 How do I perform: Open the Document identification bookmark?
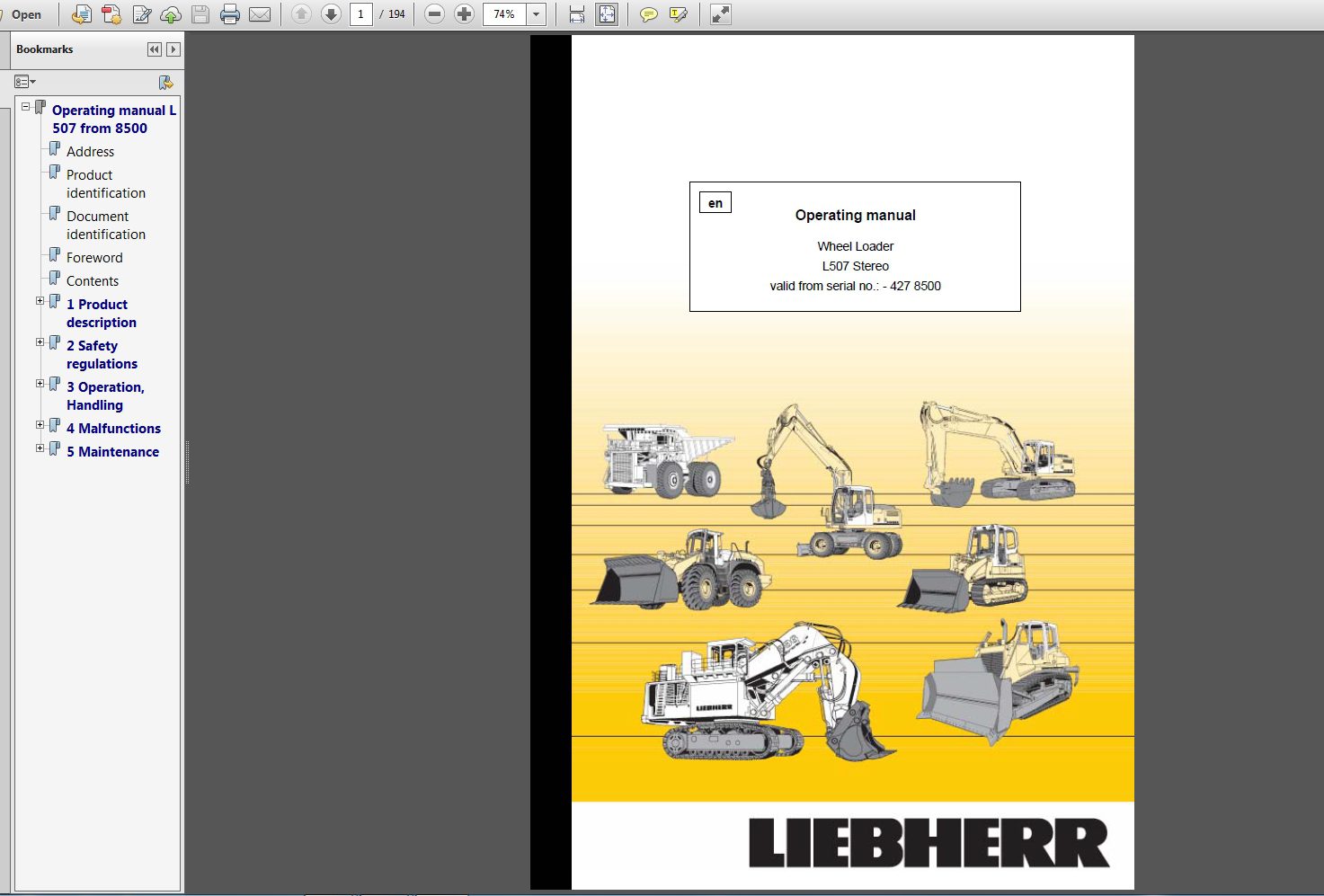tap(106, 225)
